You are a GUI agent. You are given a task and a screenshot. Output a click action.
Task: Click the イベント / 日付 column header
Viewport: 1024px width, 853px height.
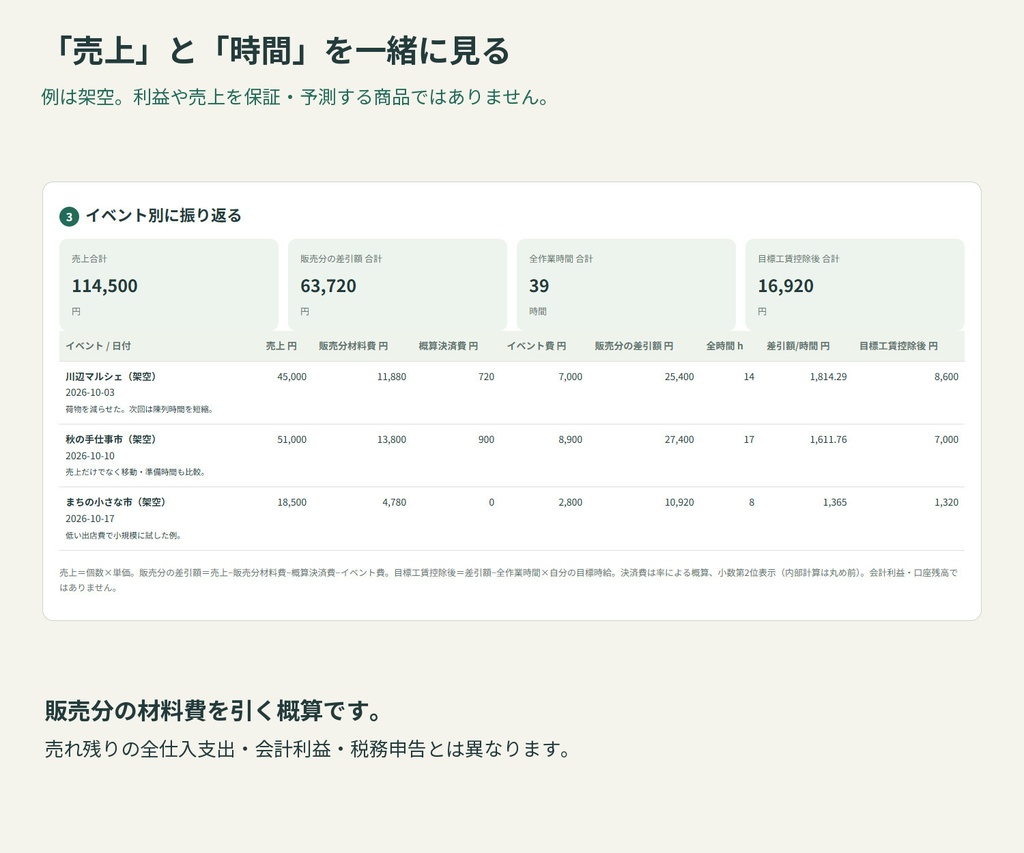[x=98, y=346]
